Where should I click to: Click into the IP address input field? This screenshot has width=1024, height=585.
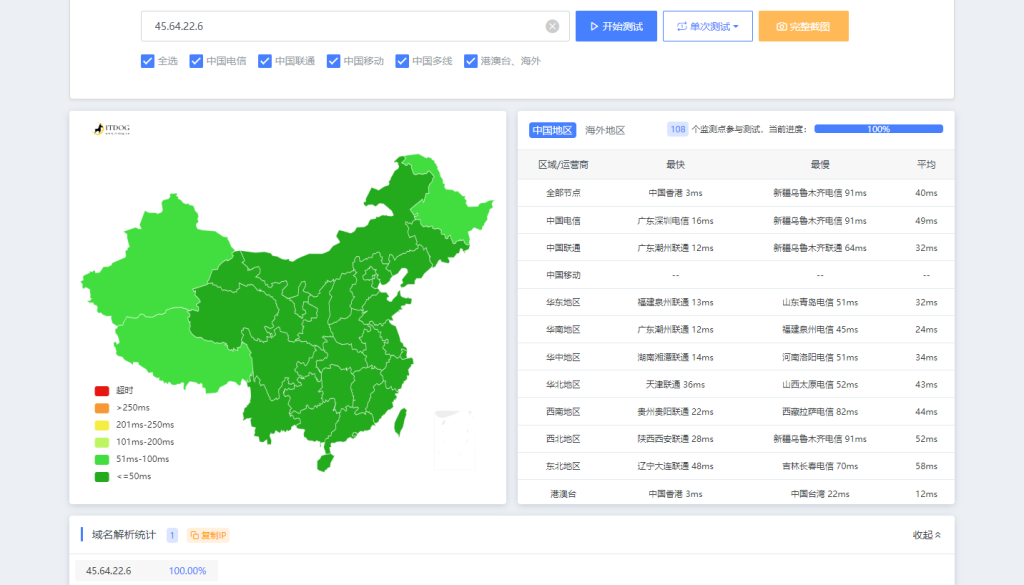pos(340,26)
